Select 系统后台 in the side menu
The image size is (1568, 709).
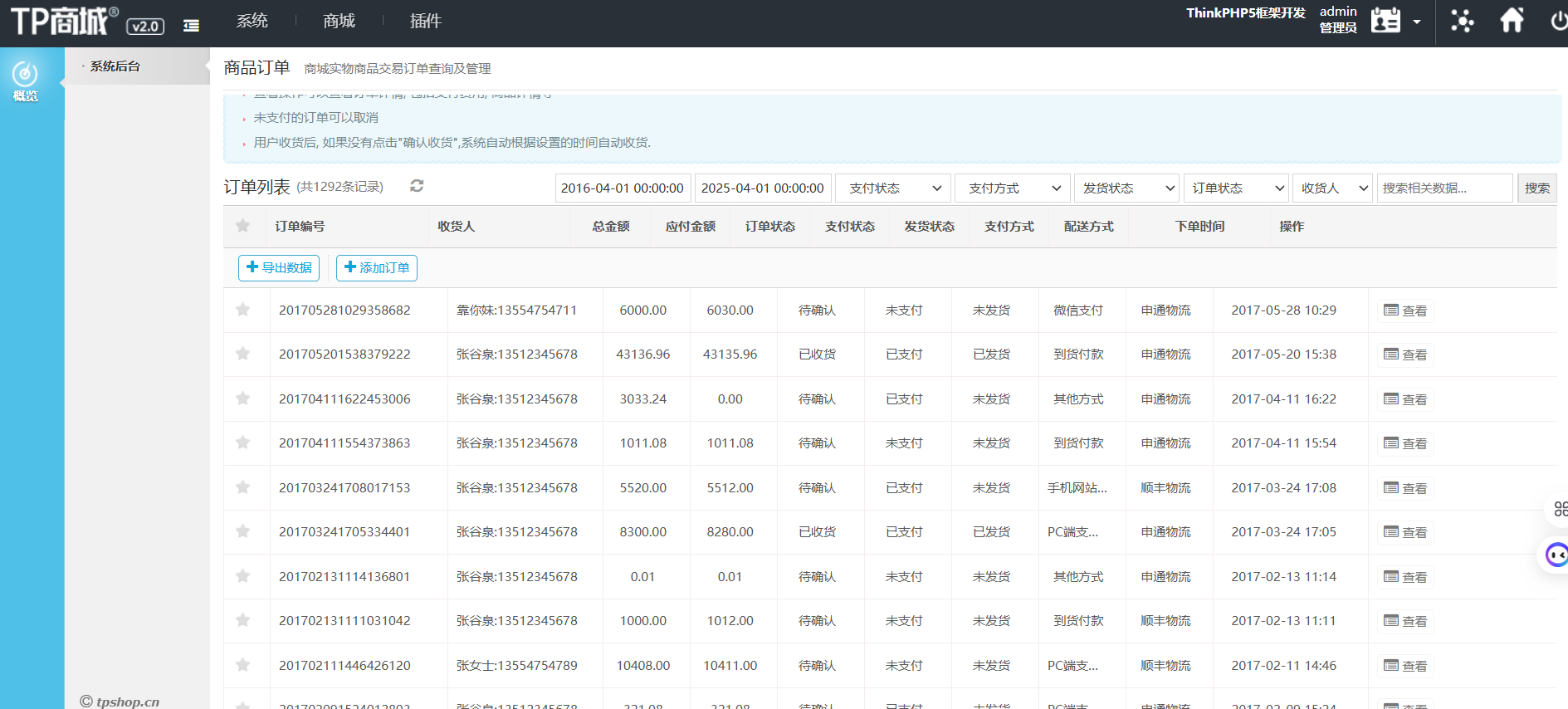[x=115, y=66]
